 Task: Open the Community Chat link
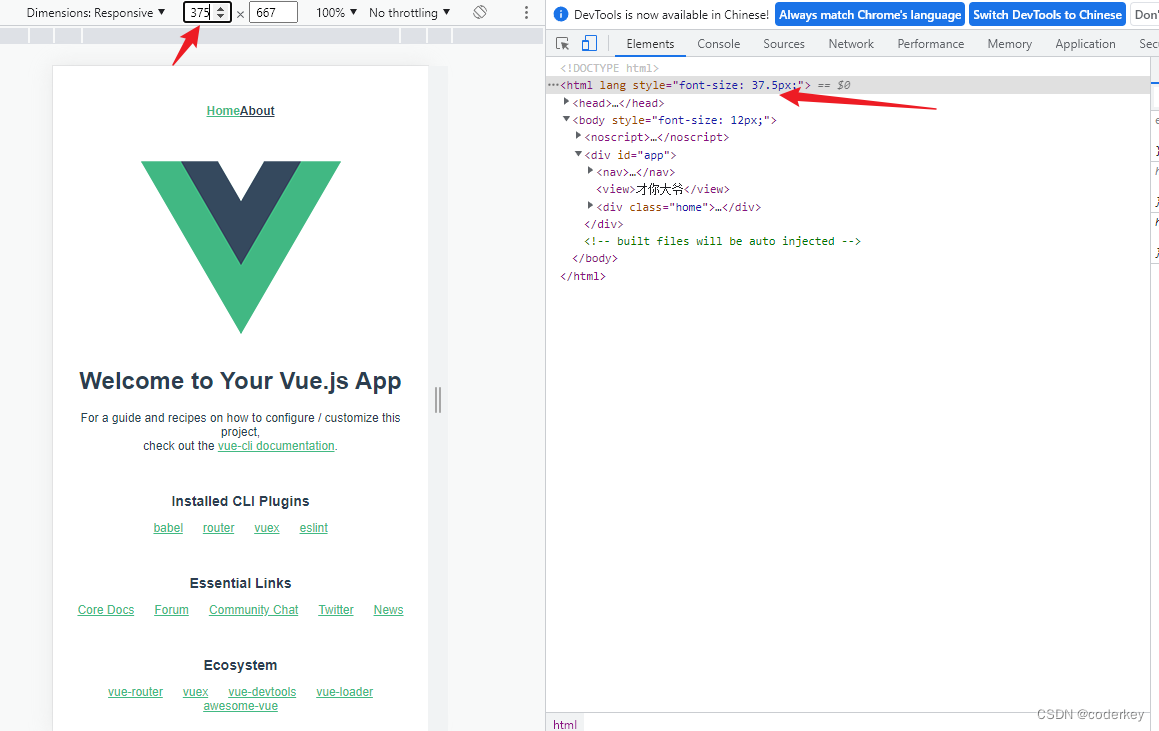(x=254, y=610)
